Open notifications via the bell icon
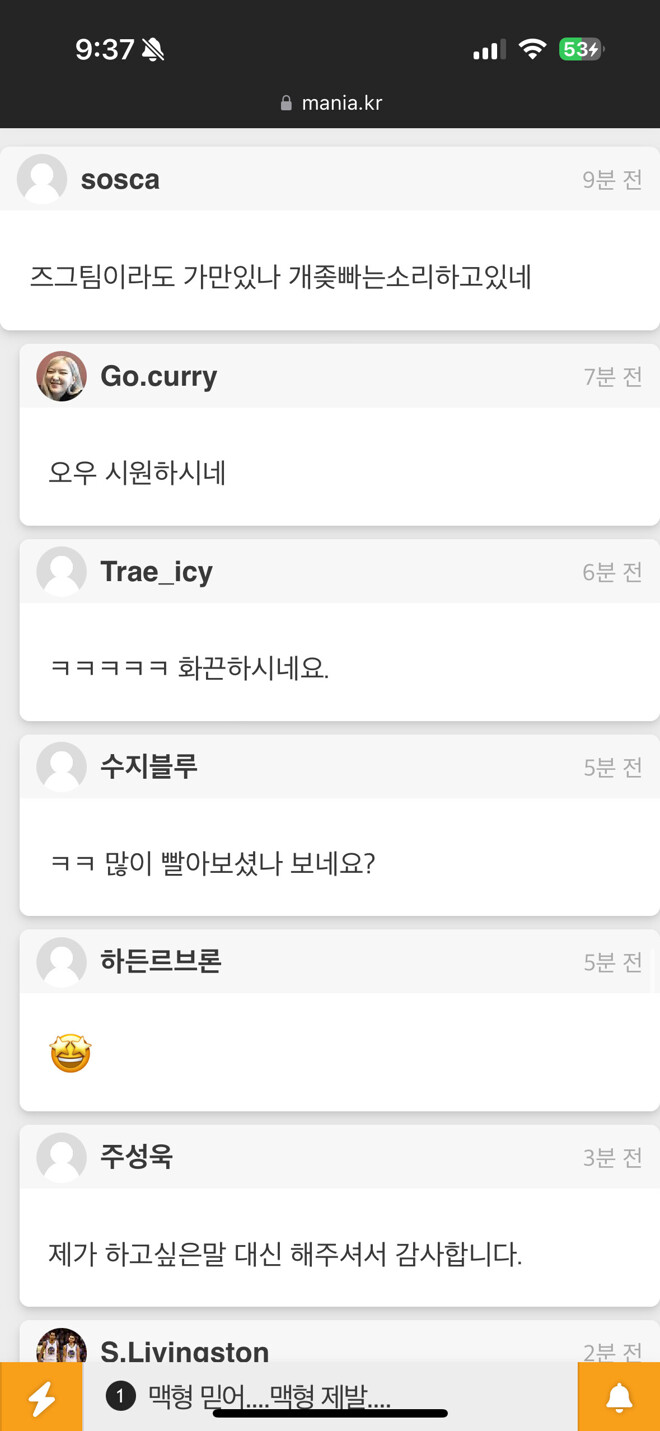Viewport: 660px width, 1431px height. coord(618,1396)
